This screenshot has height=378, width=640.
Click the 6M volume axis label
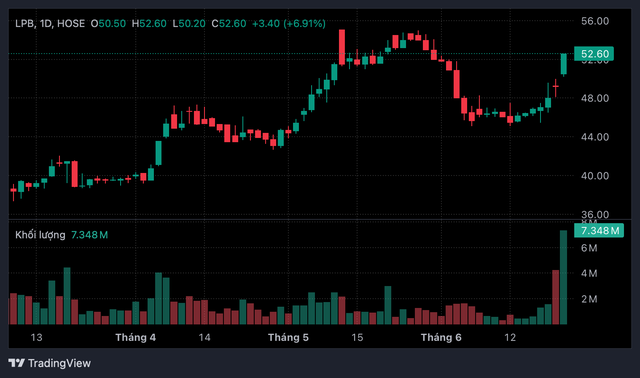coord(589,248)
